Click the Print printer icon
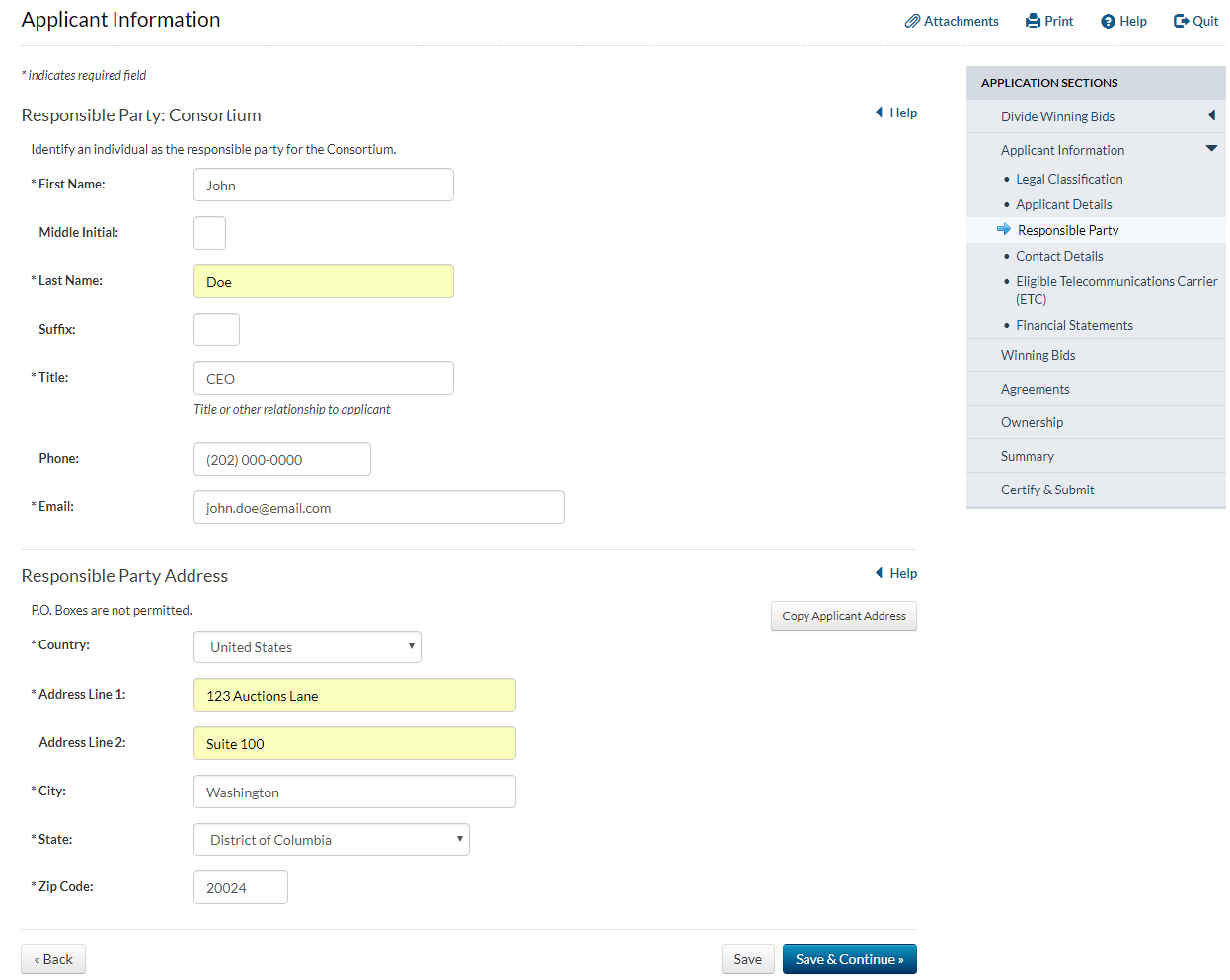Screen dimensions: 1230x980 1033,21
